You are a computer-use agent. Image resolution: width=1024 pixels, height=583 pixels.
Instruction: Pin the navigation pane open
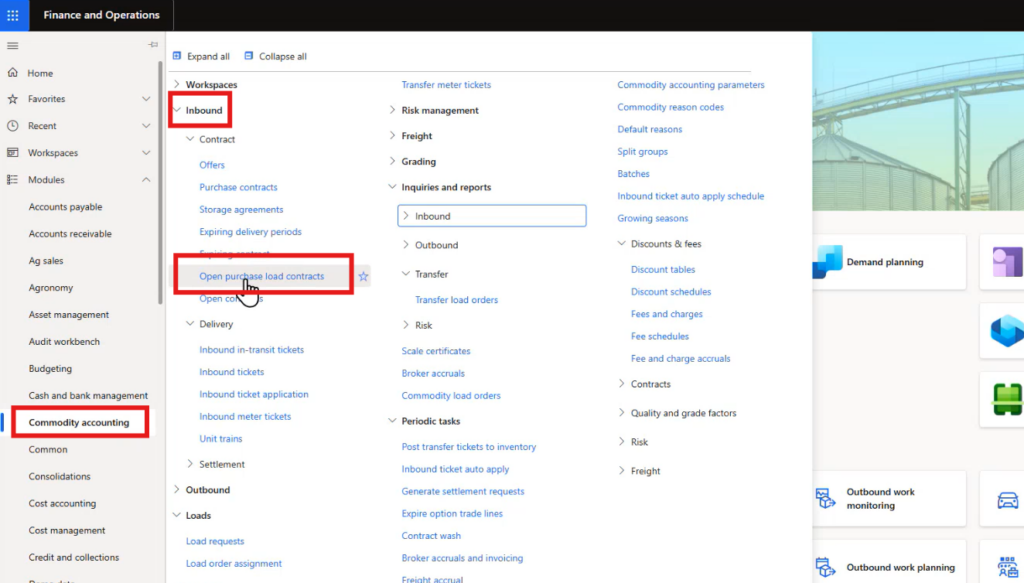pyautogui.click(x=153, y=44)
